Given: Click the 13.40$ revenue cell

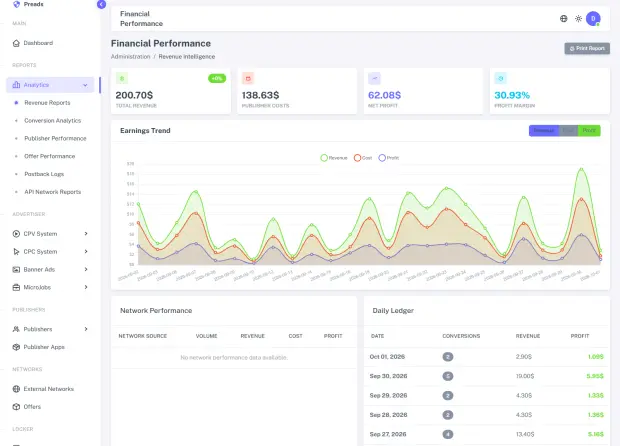Looking at the screenshot, I should (x=525, y=434).
